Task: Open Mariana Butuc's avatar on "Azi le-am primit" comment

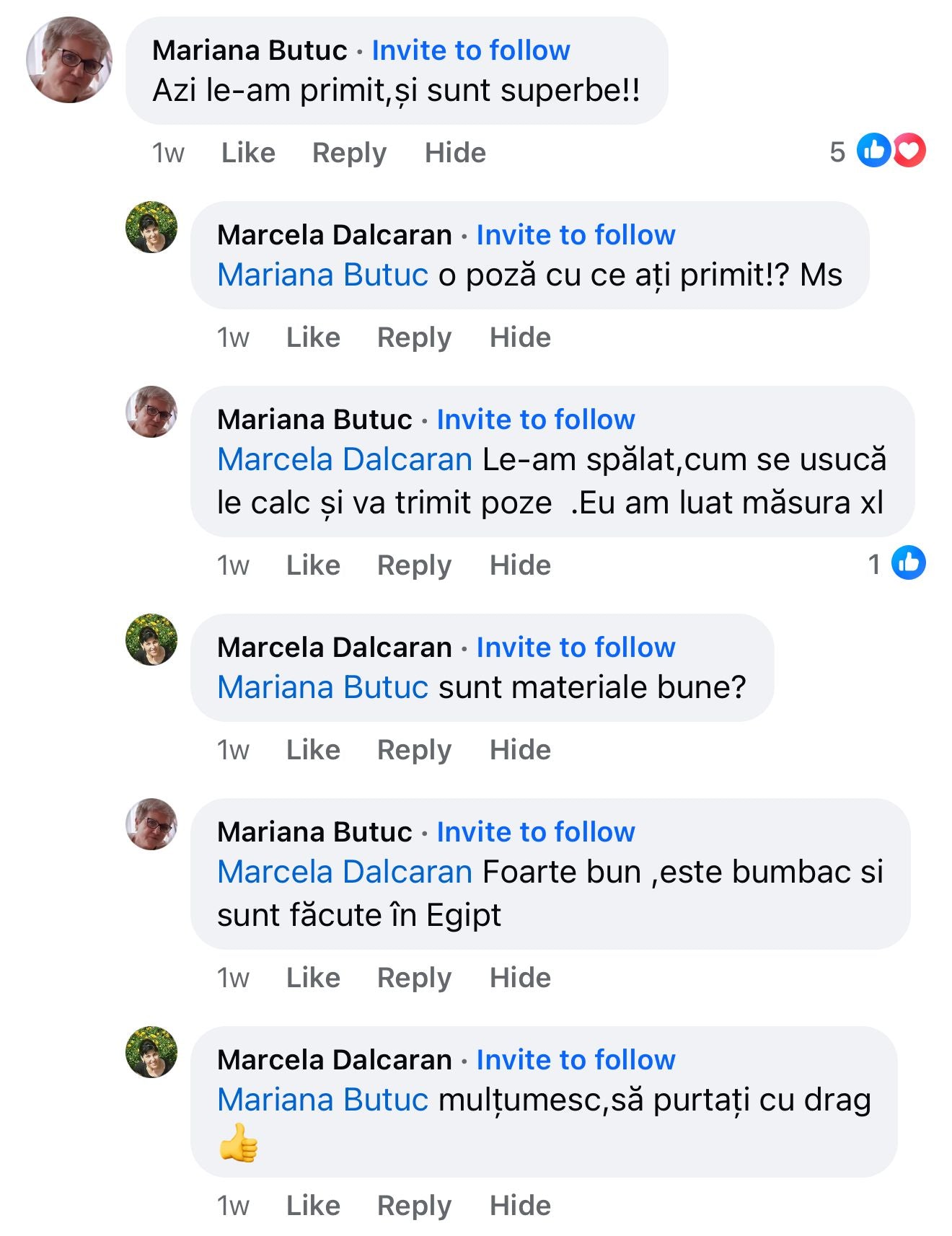Action: tap(69, 60)
